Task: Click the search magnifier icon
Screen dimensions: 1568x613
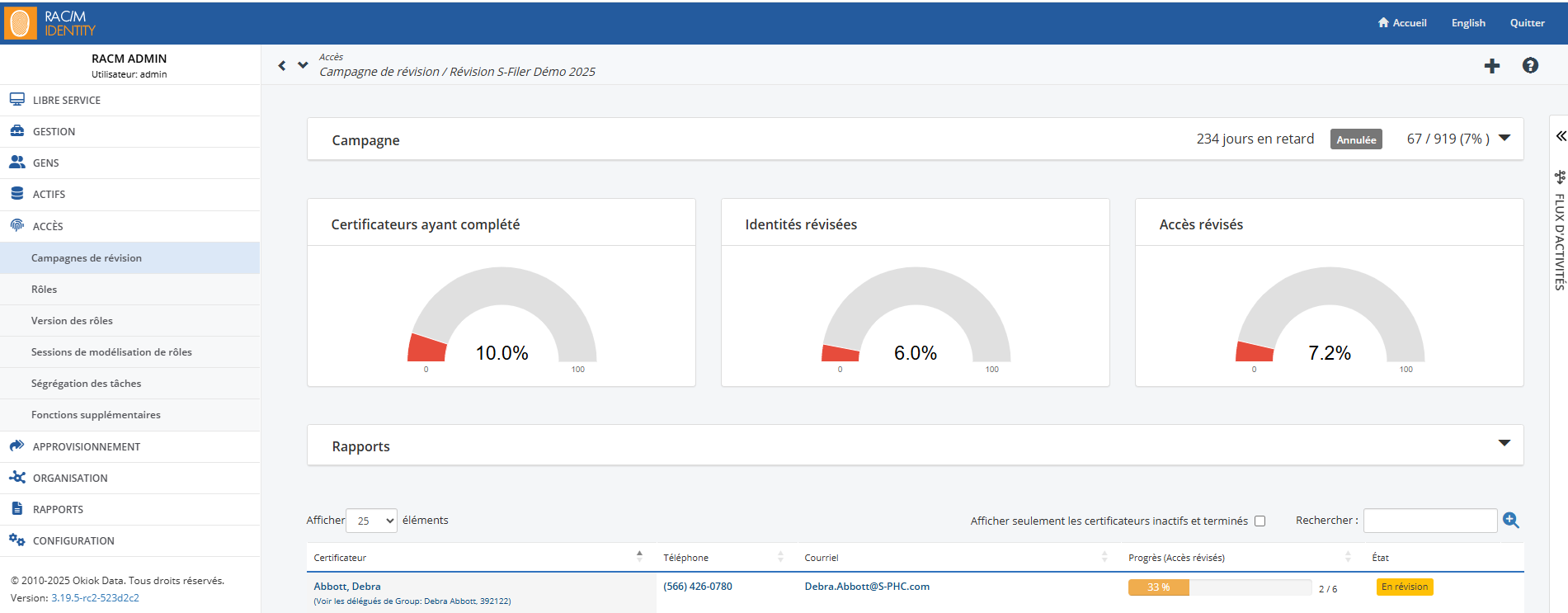Action: click(1510, 521)
